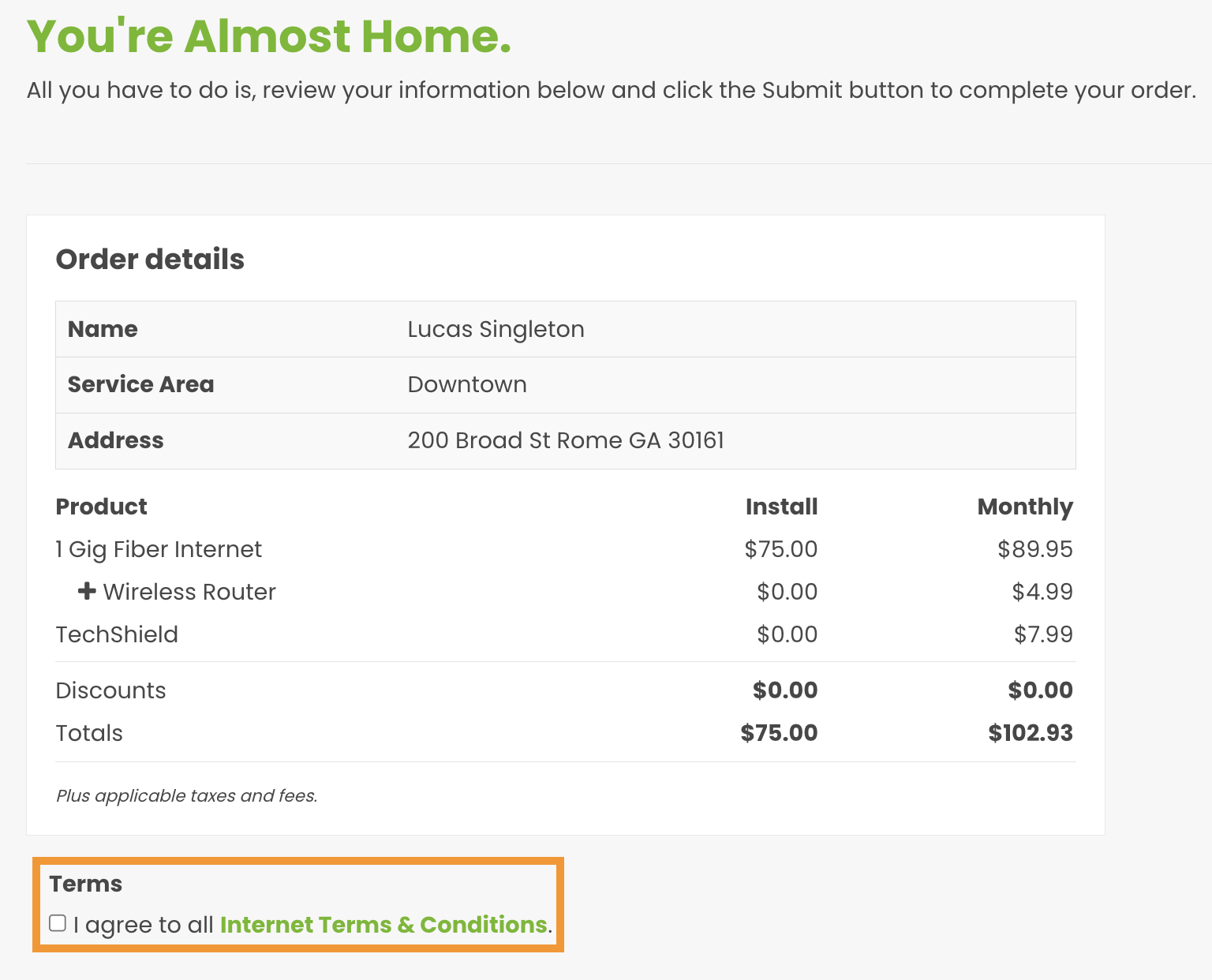Click the Monthly column header
Image resolution: width=1212 pixels, height=980 pixels.
[1024, 507]
